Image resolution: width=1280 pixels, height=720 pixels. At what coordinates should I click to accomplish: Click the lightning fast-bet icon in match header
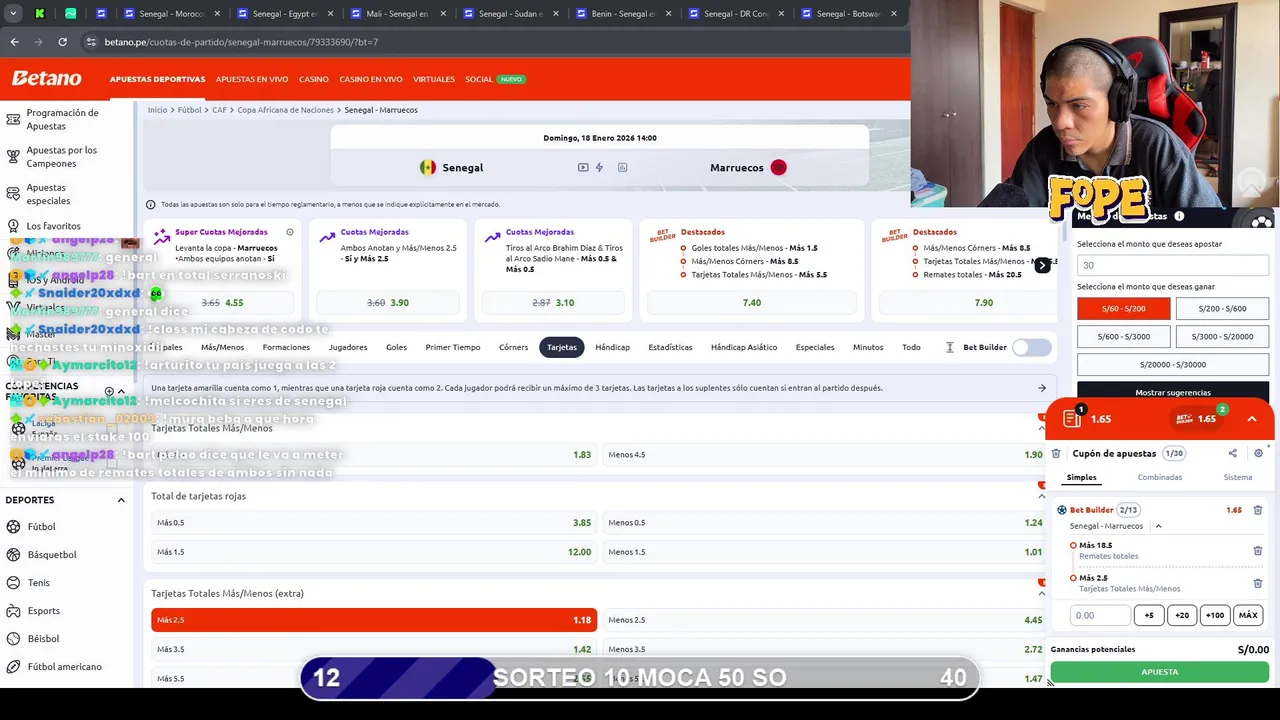(x=600, y=167)
